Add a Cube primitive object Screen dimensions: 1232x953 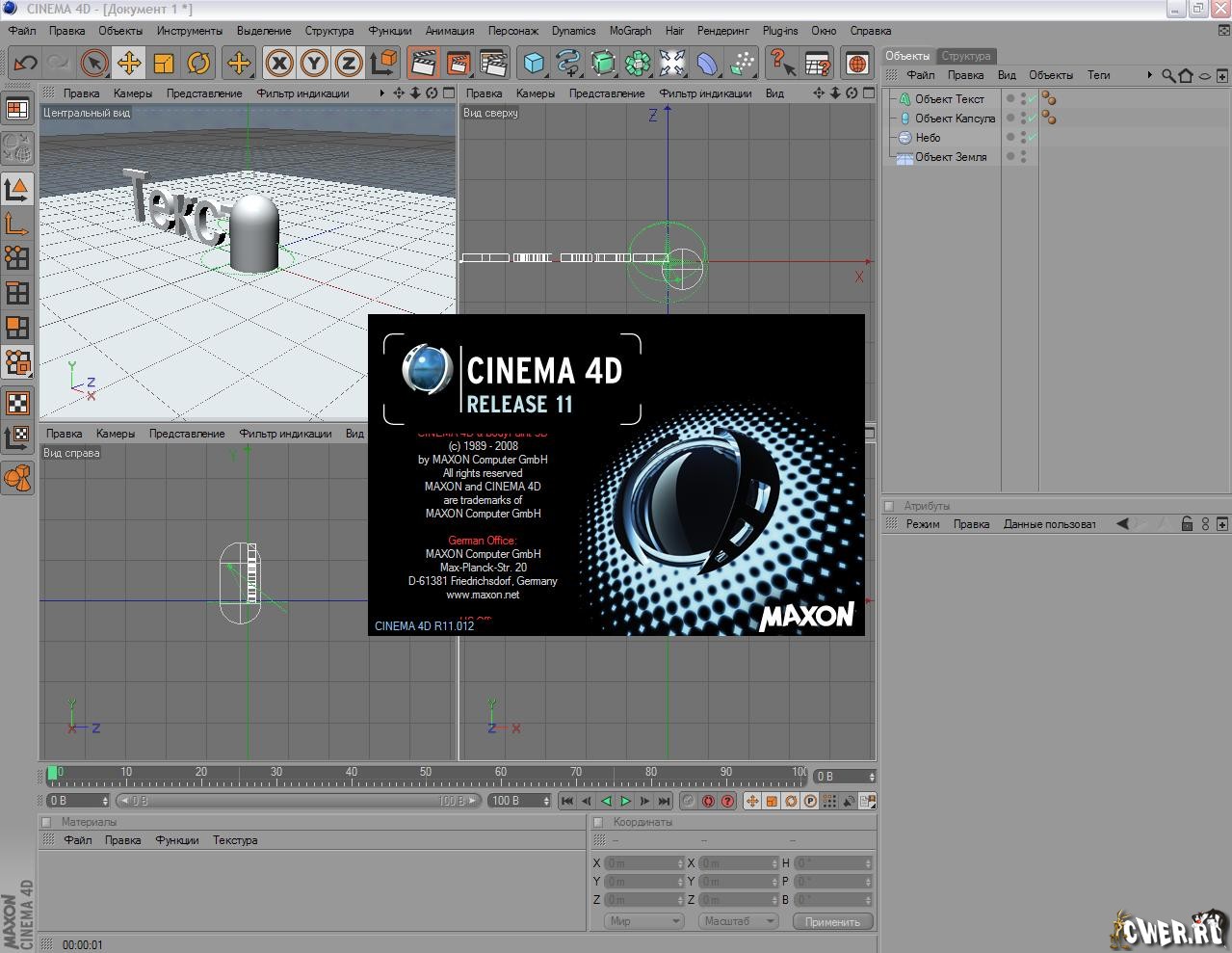tap(533, 64)
